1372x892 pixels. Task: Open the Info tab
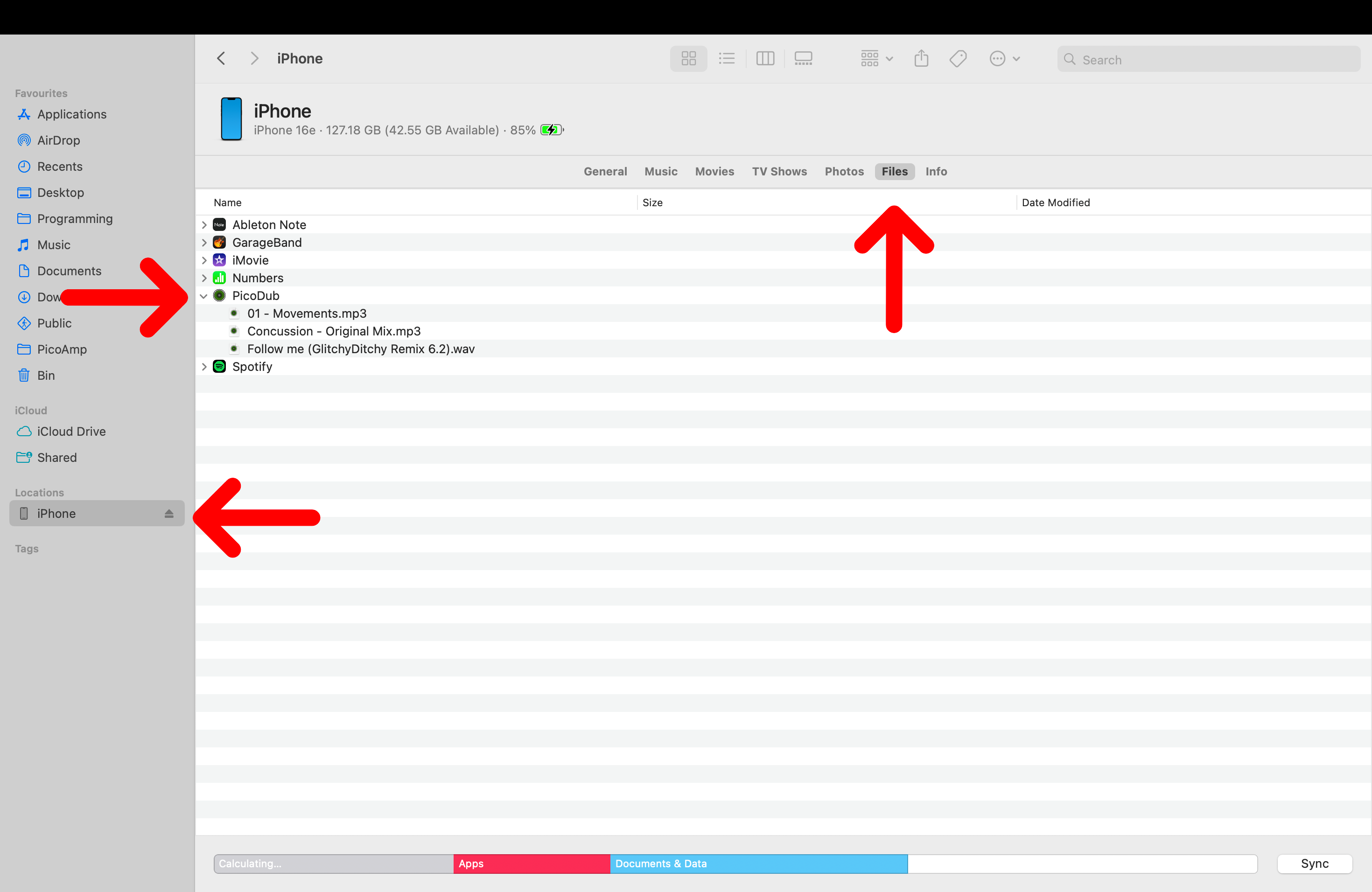click(x=936, y=171)
